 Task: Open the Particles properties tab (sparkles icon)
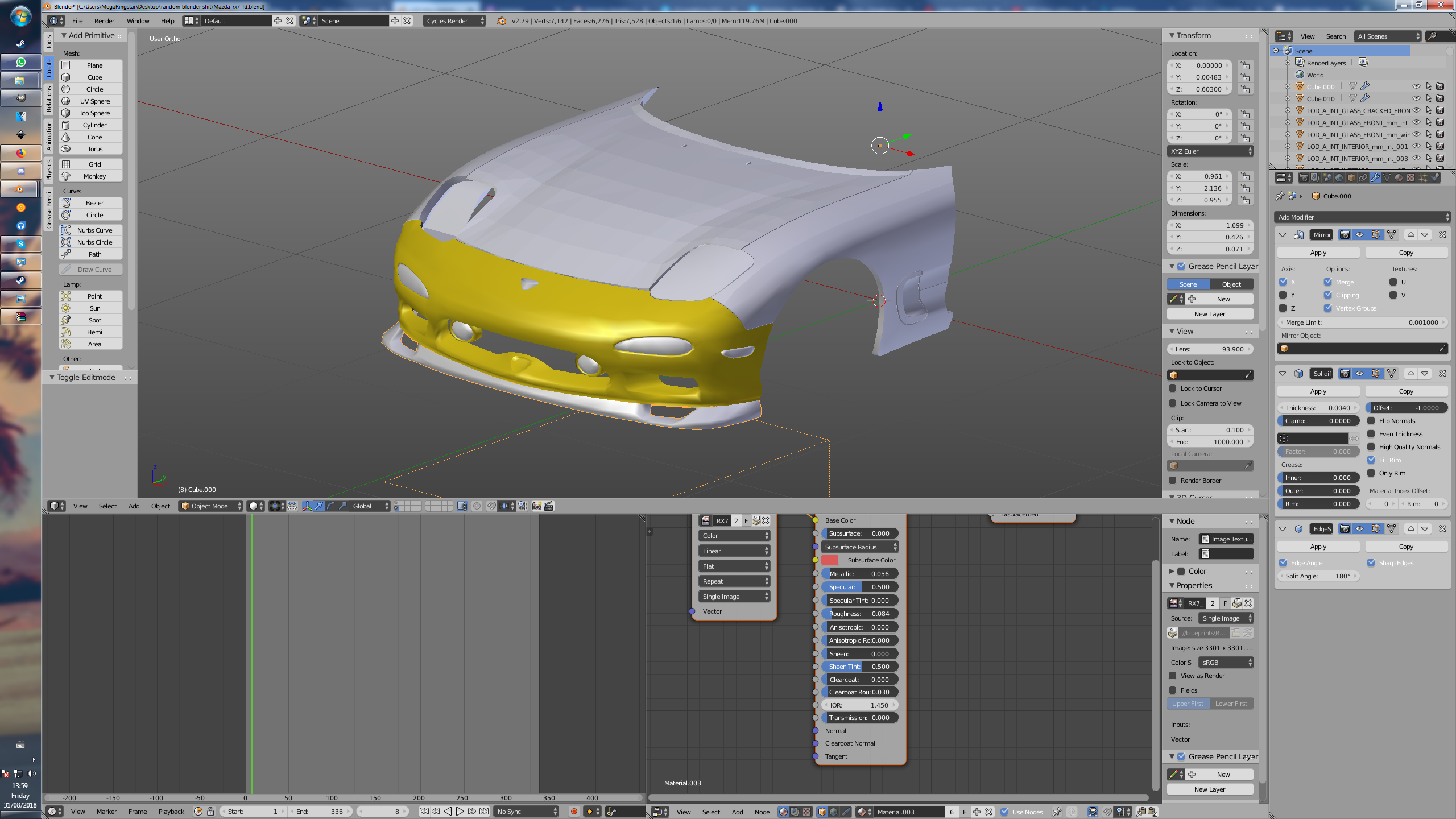[x=1423, y=178]
